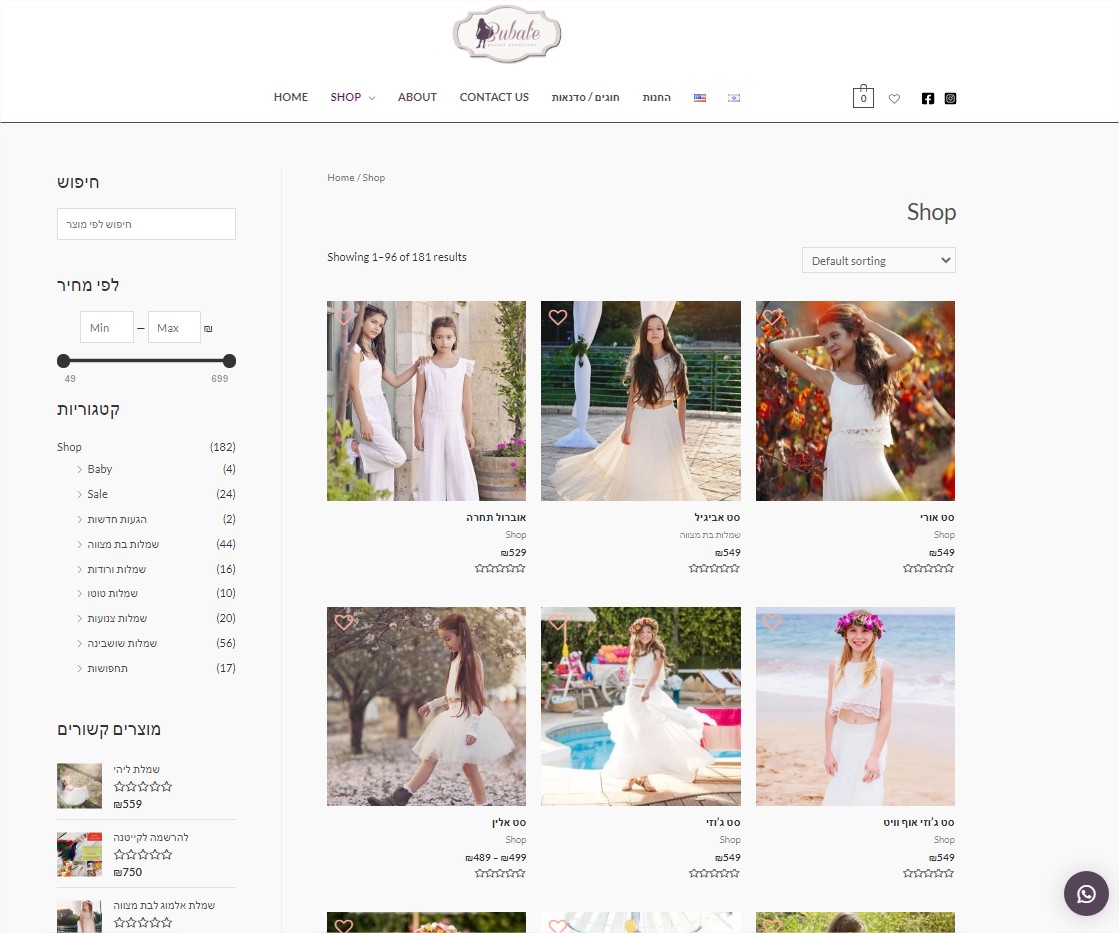Open the Sale category link
This screenshot has width=1119, height=933.
[97, 494]
